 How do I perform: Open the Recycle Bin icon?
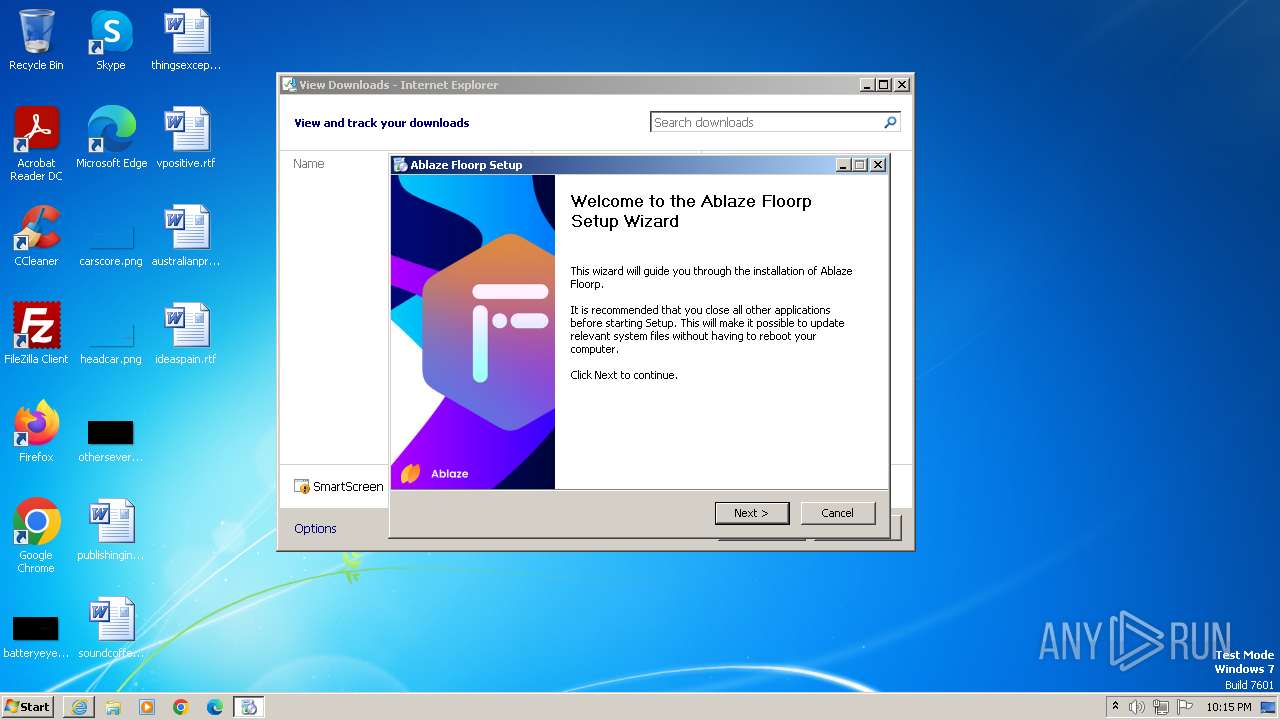[x=36, y=40]
